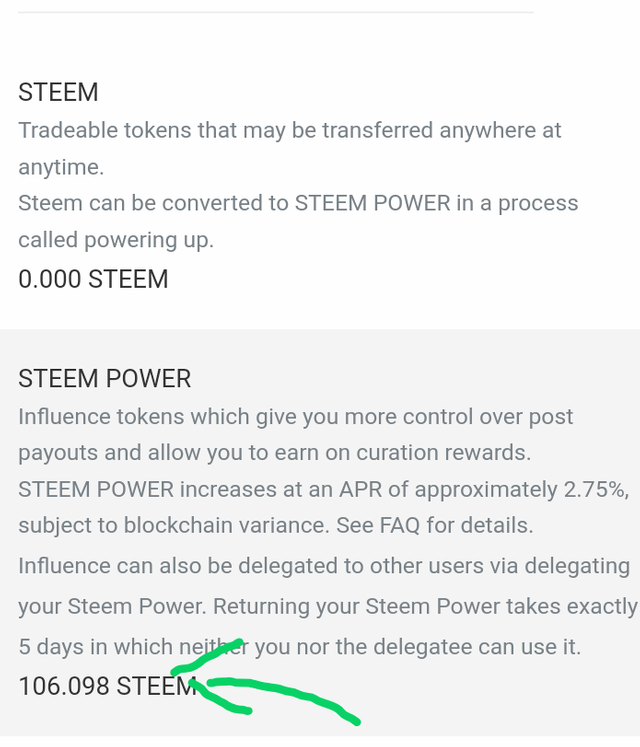Click the STEEM POWER section heading
Screen dimensions: 640x747
(x=104, y=379)
